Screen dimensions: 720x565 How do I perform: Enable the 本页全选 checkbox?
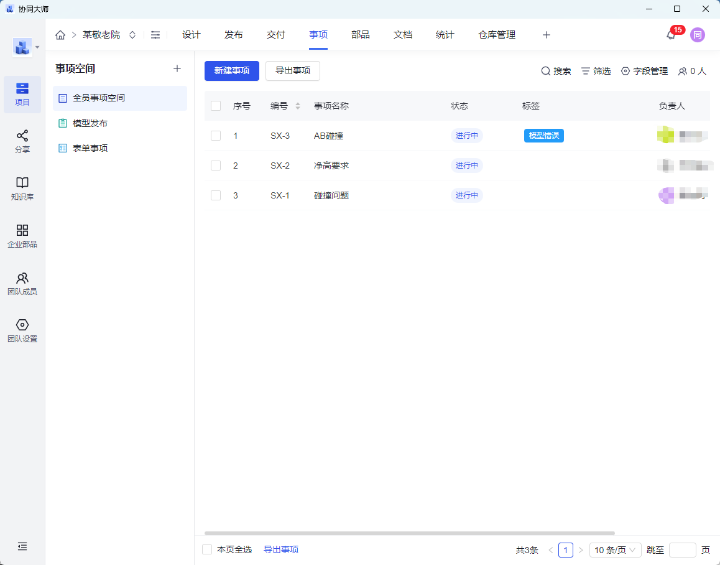pyautogui.click(x=208, y=549)
